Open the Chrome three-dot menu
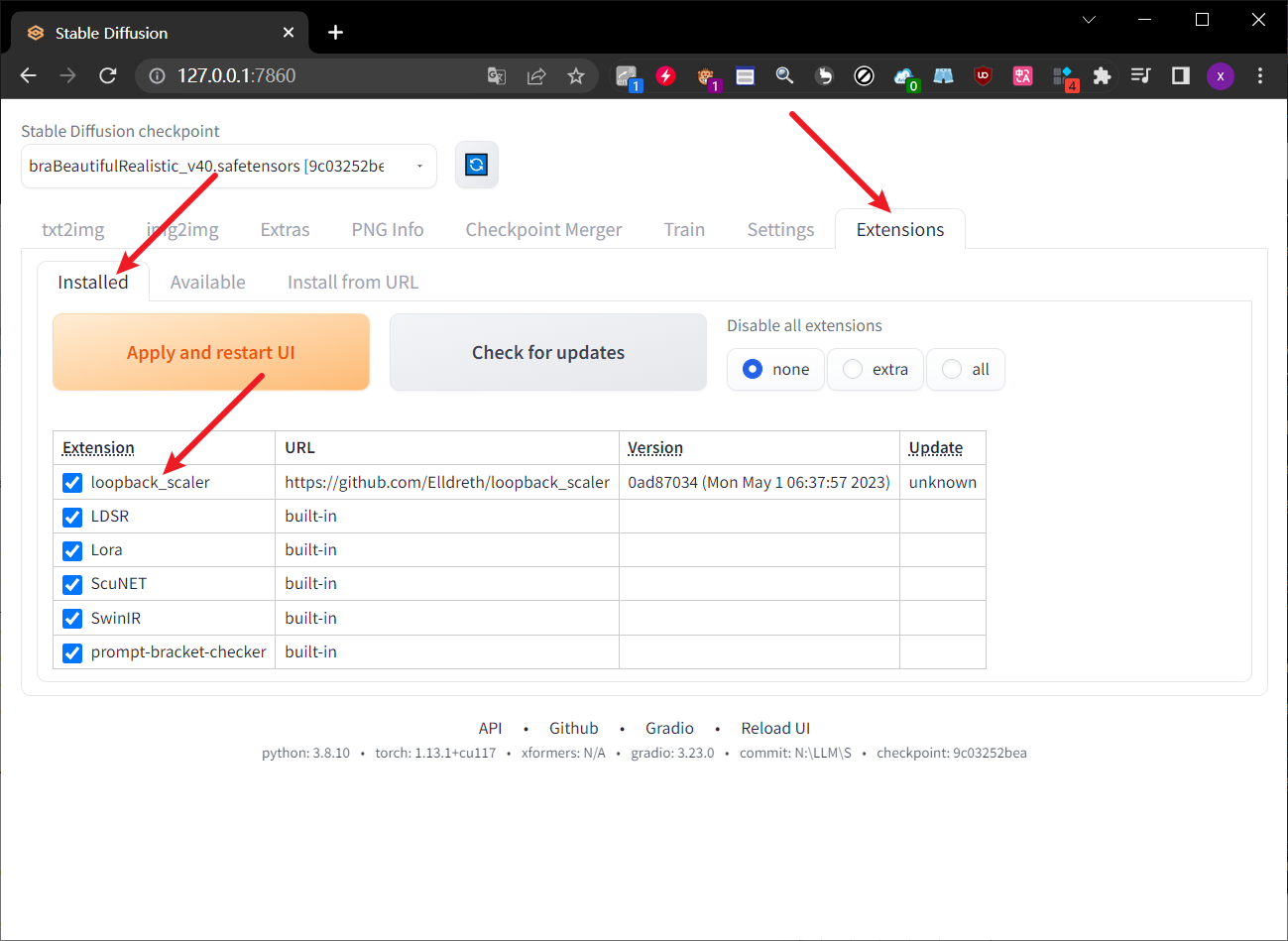Screen dimensions: 1288x941 [1260, 75]
